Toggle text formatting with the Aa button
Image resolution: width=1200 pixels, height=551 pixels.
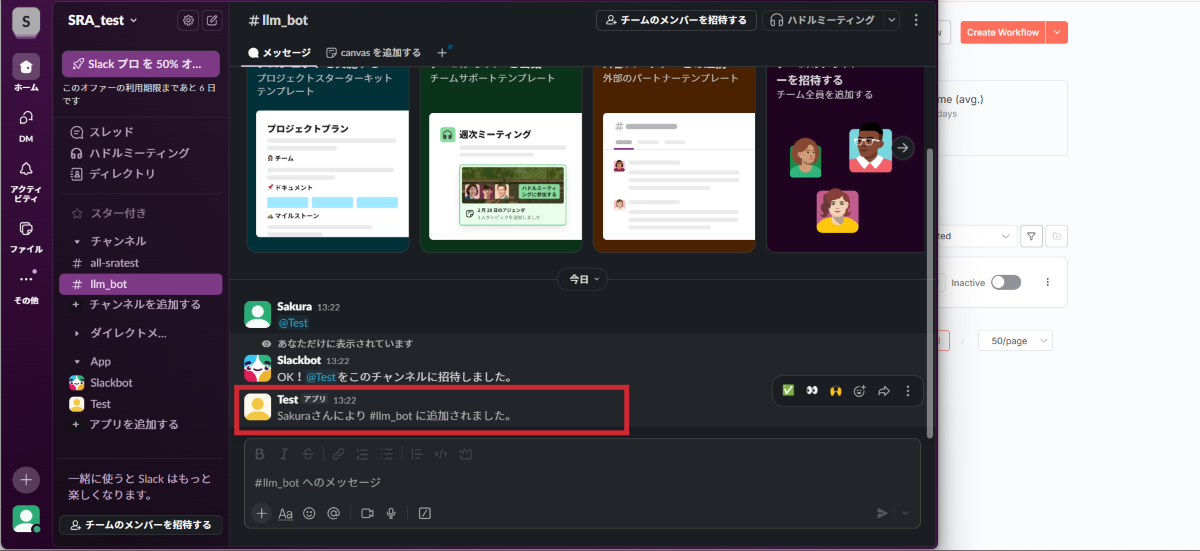click(x=285, y=513)
